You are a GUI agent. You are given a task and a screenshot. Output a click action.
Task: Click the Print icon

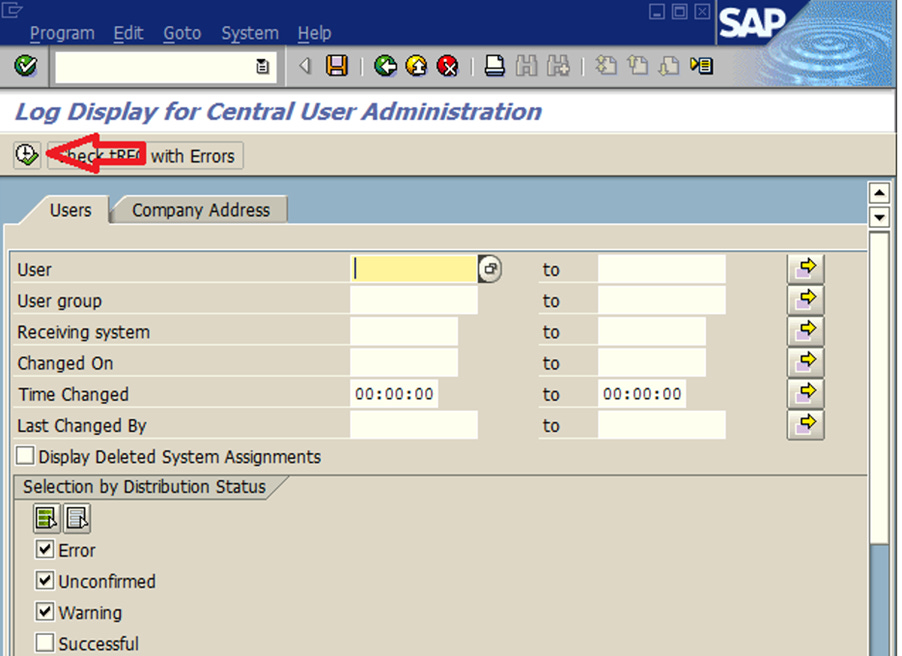494,66
